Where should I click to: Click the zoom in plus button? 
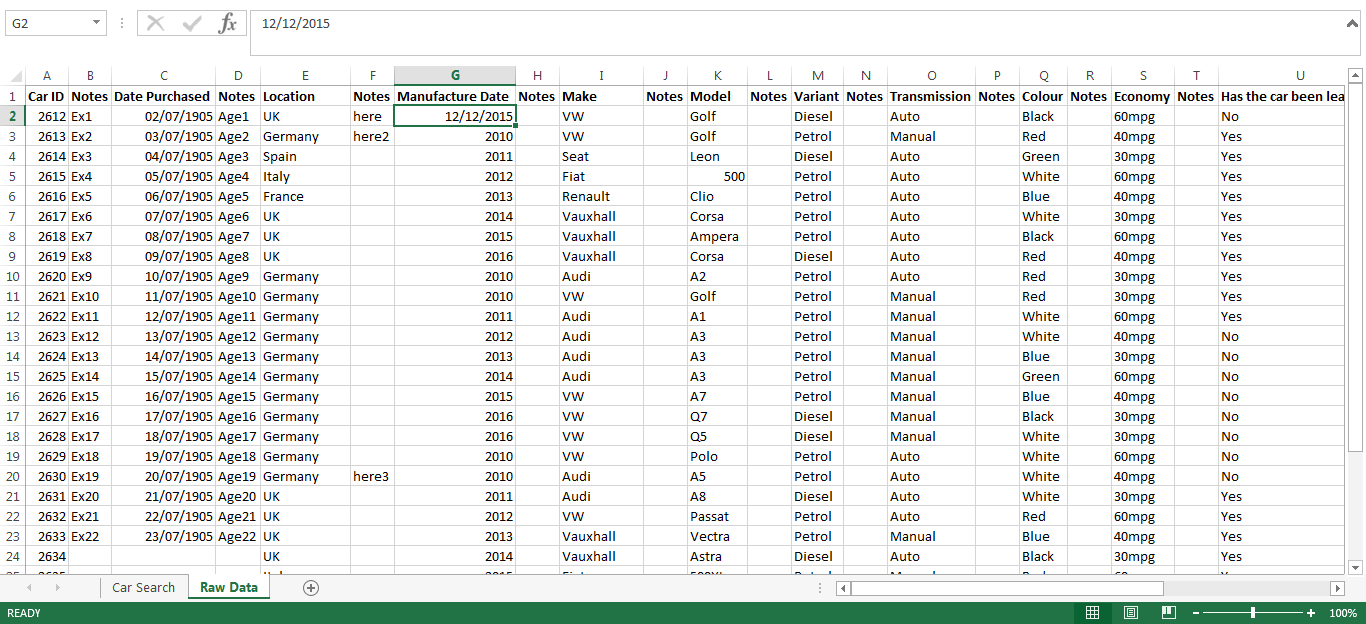point(1311,612)
